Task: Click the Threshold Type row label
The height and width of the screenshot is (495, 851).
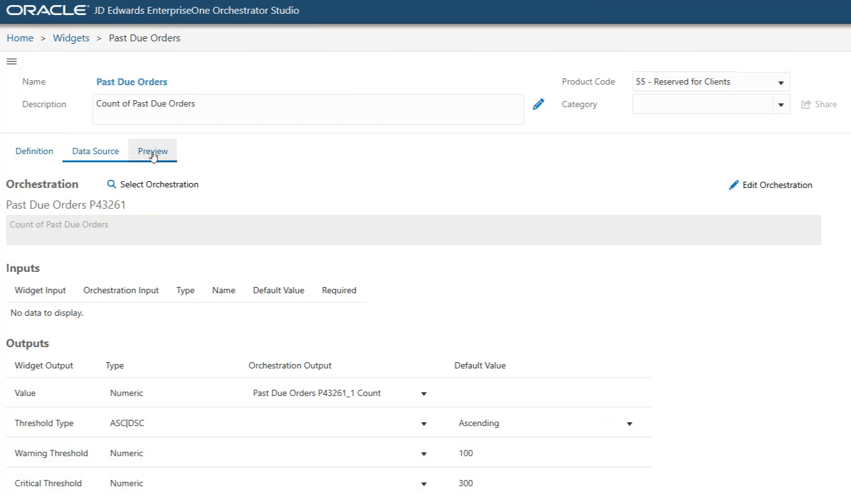Action: click(x=44, y=423)
